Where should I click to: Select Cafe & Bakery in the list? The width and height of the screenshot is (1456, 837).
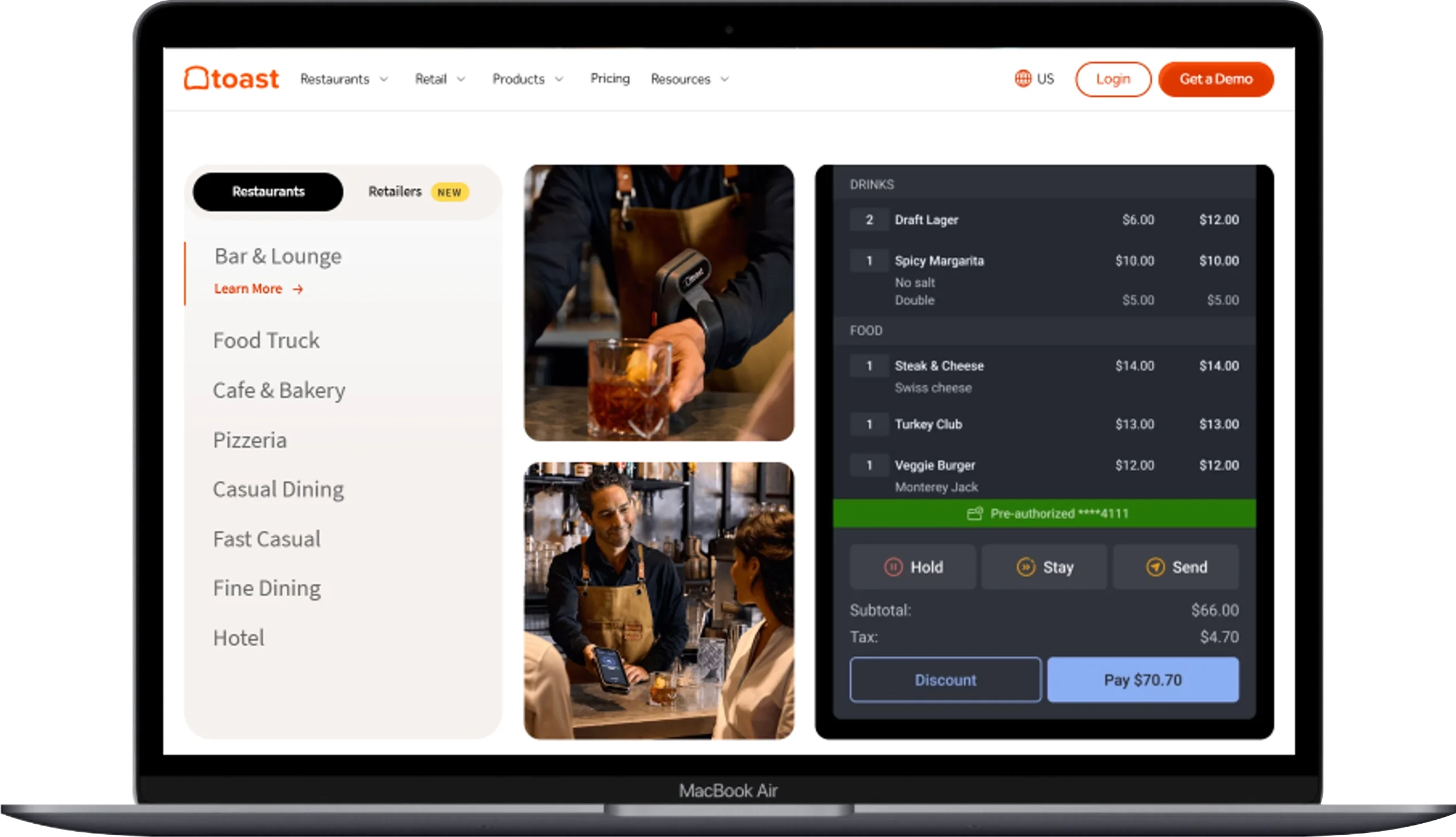point(279,390)
